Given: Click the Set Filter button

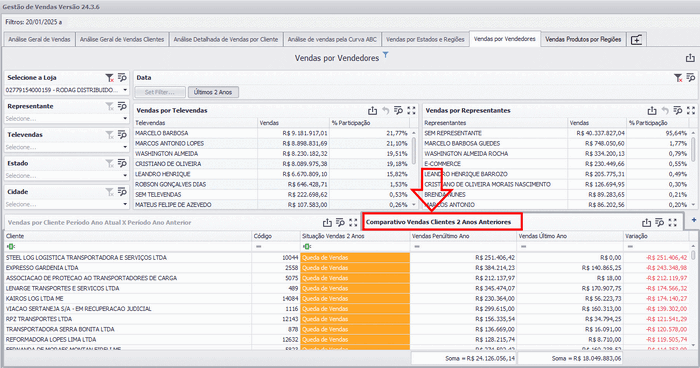Looking at the screenshot, I should 160,92.
